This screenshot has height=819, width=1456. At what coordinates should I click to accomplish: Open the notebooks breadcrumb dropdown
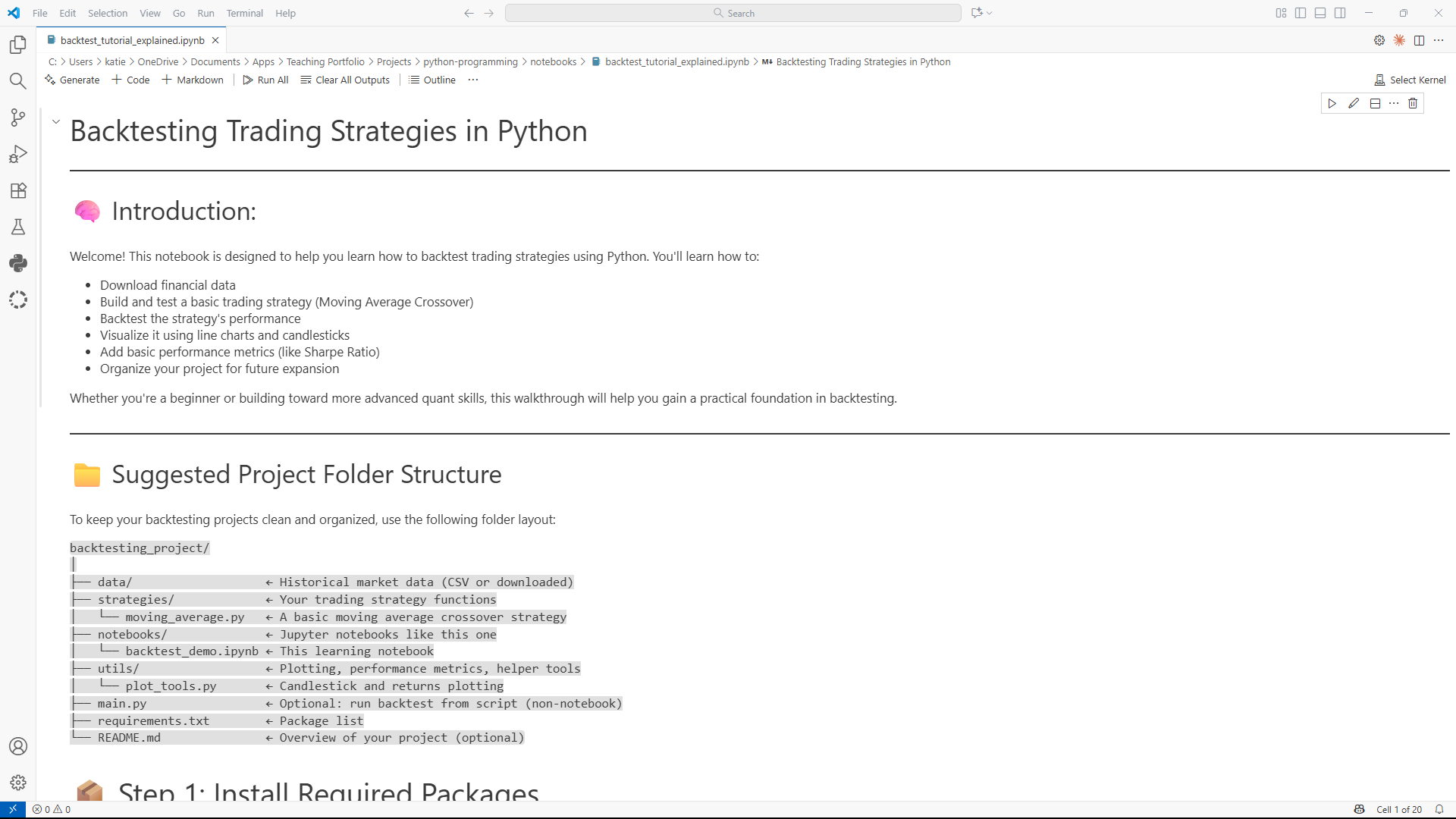[x=554, y=61]
